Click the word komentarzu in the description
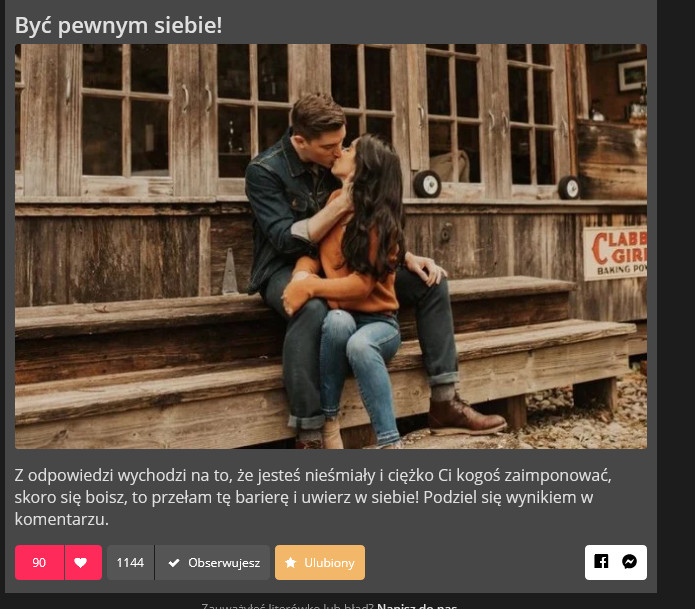The width and height of the screenshot is (695, 609). pos(62,519)
